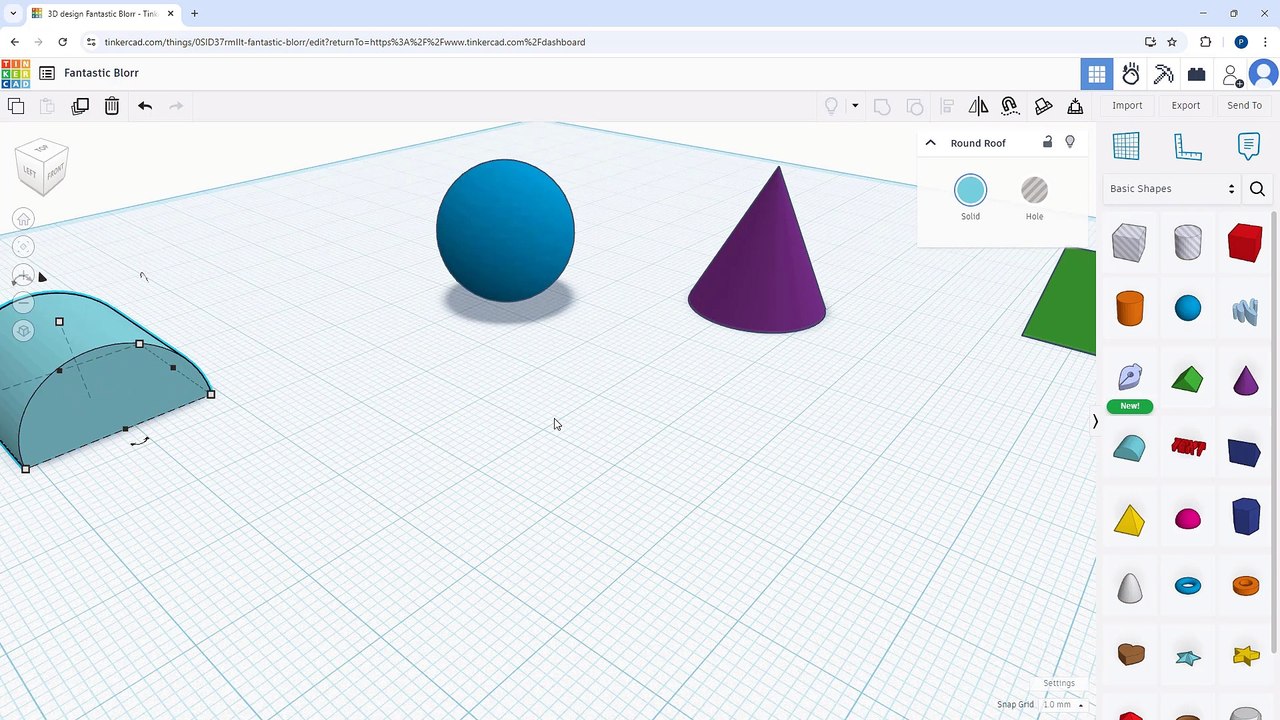
Task: Select the orange Cylinder shape
Action: (x=1129, y=309)
